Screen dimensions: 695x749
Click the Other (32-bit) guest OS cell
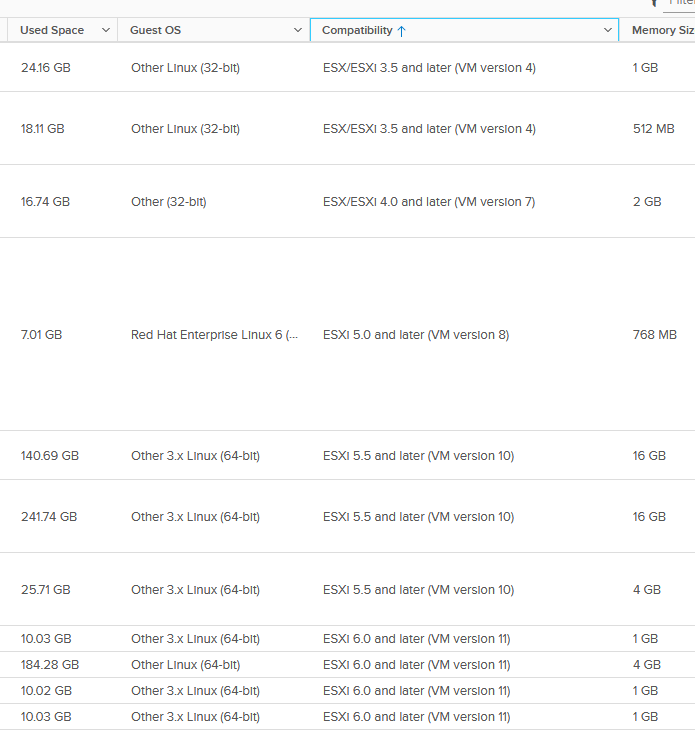(168, 202)
